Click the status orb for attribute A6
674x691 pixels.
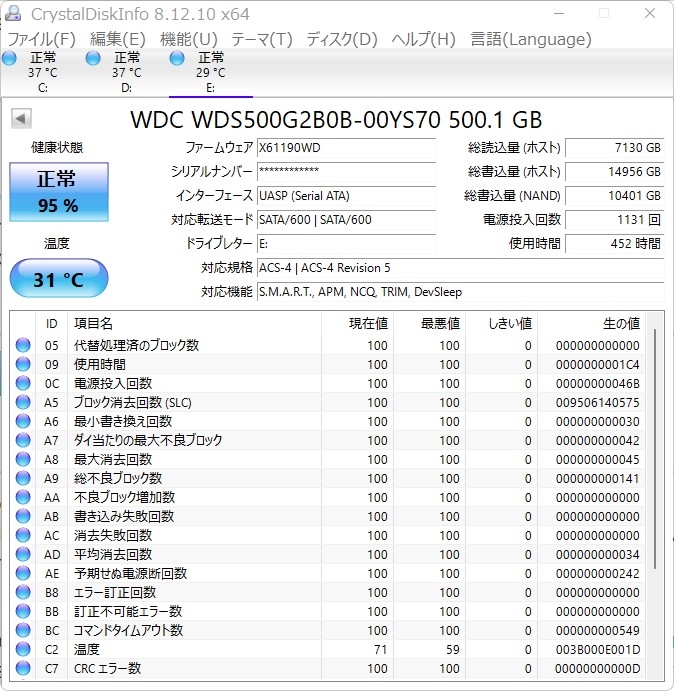(23, 421)
